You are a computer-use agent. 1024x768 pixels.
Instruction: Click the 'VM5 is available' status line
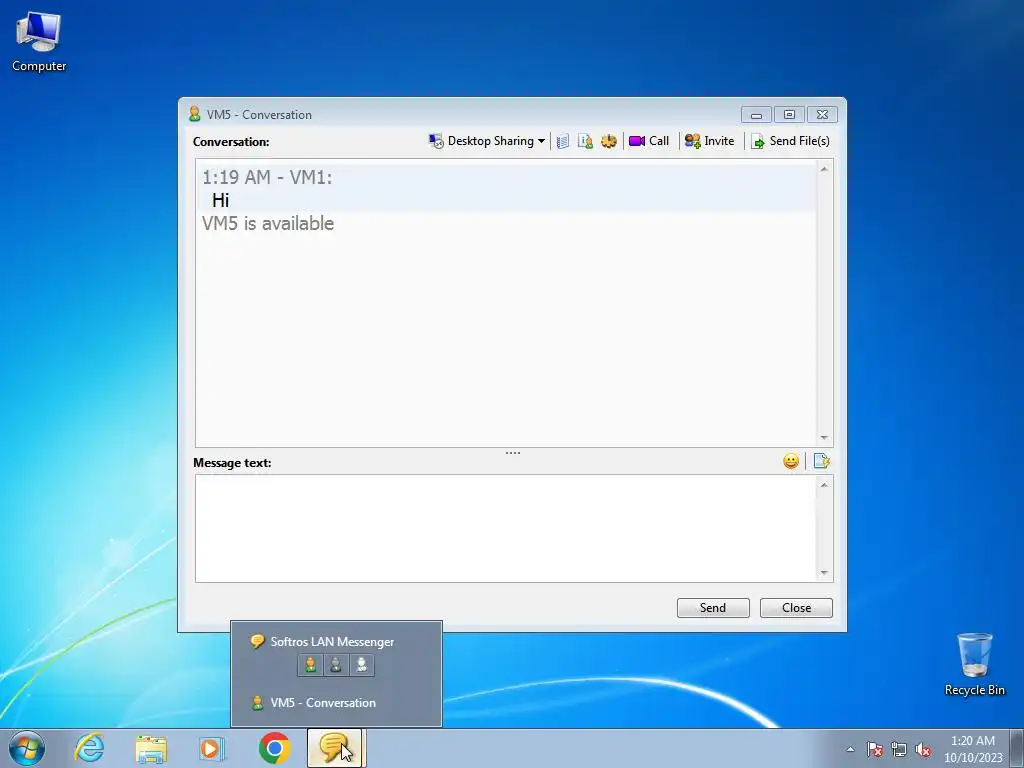click(x=268, y=223)
